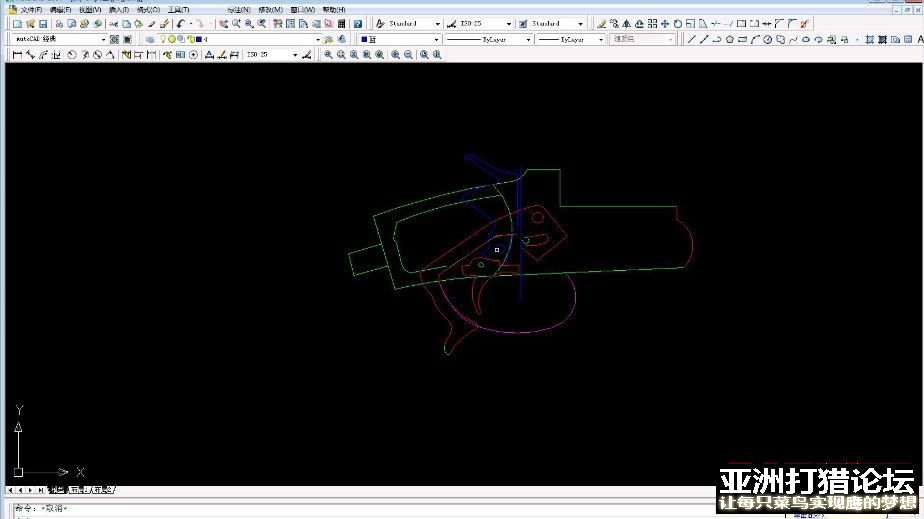Expand the blue color control dropdown
Screen dimensions: 924x519
[437, 39]
